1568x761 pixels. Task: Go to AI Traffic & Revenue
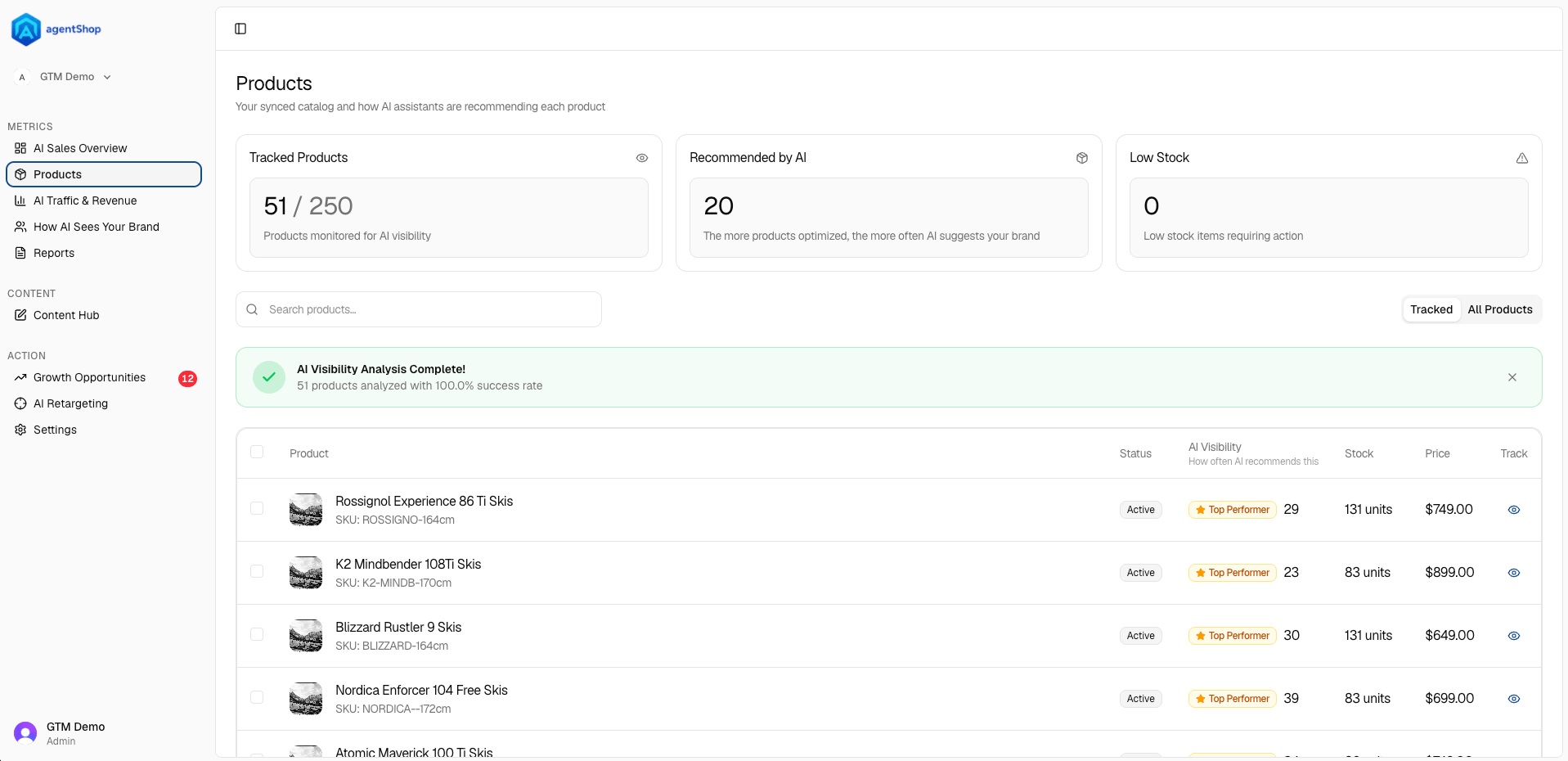[x=104, y=200]
